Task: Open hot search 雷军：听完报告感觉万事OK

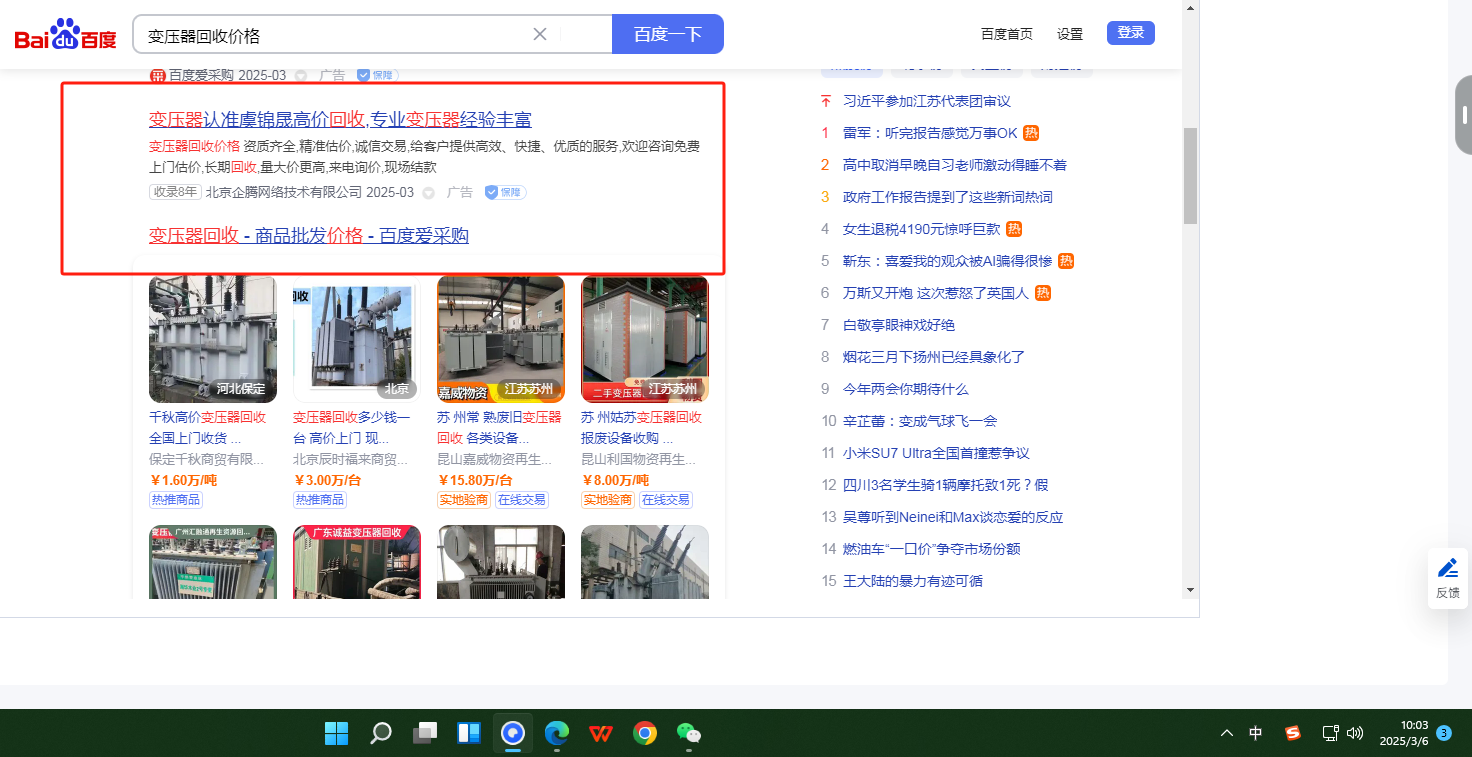Action: (930, 133)
